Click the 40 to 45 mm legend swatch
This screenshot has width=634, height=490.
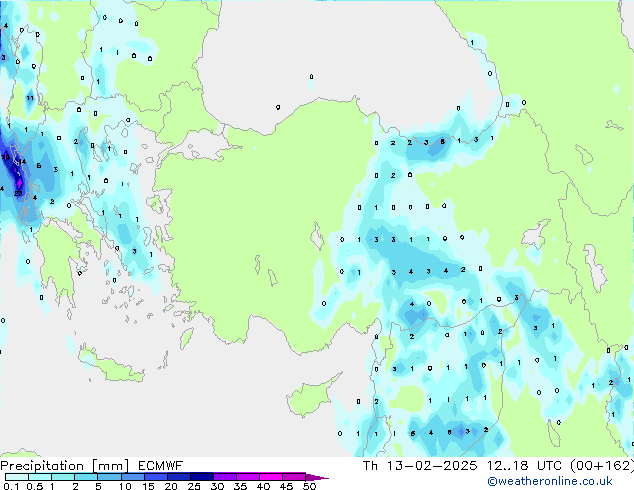click(x=271, y=477)
